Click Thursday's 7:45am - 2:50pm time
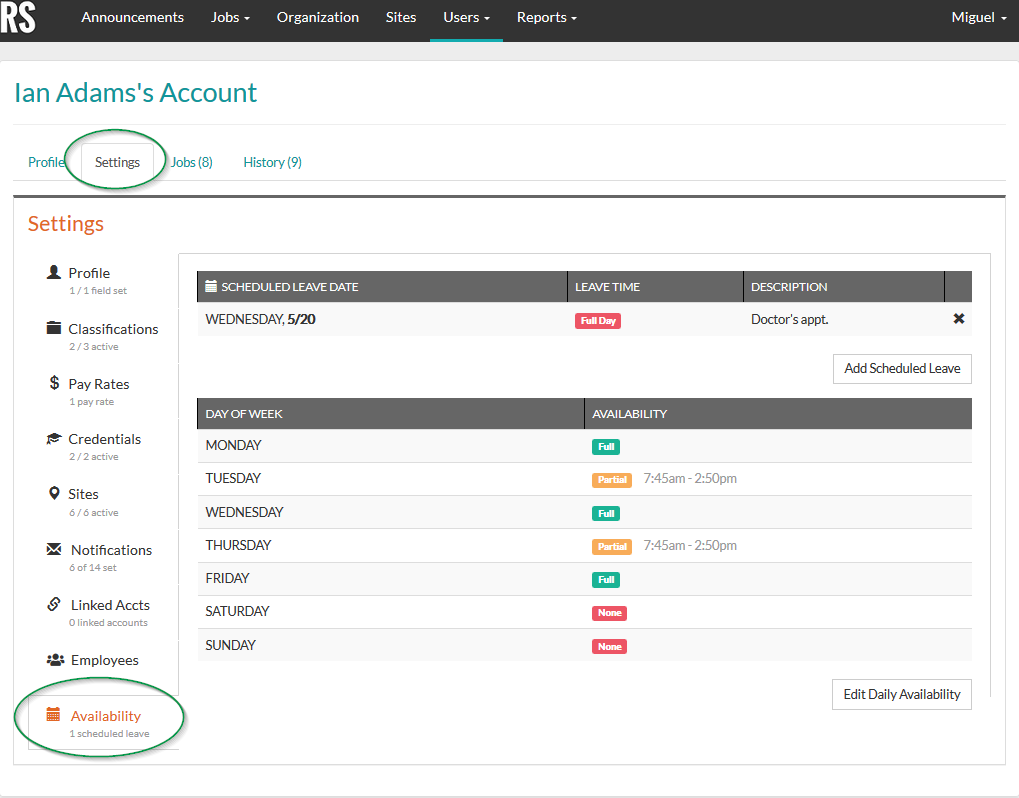1019x798 pixels. click(690, 545)
